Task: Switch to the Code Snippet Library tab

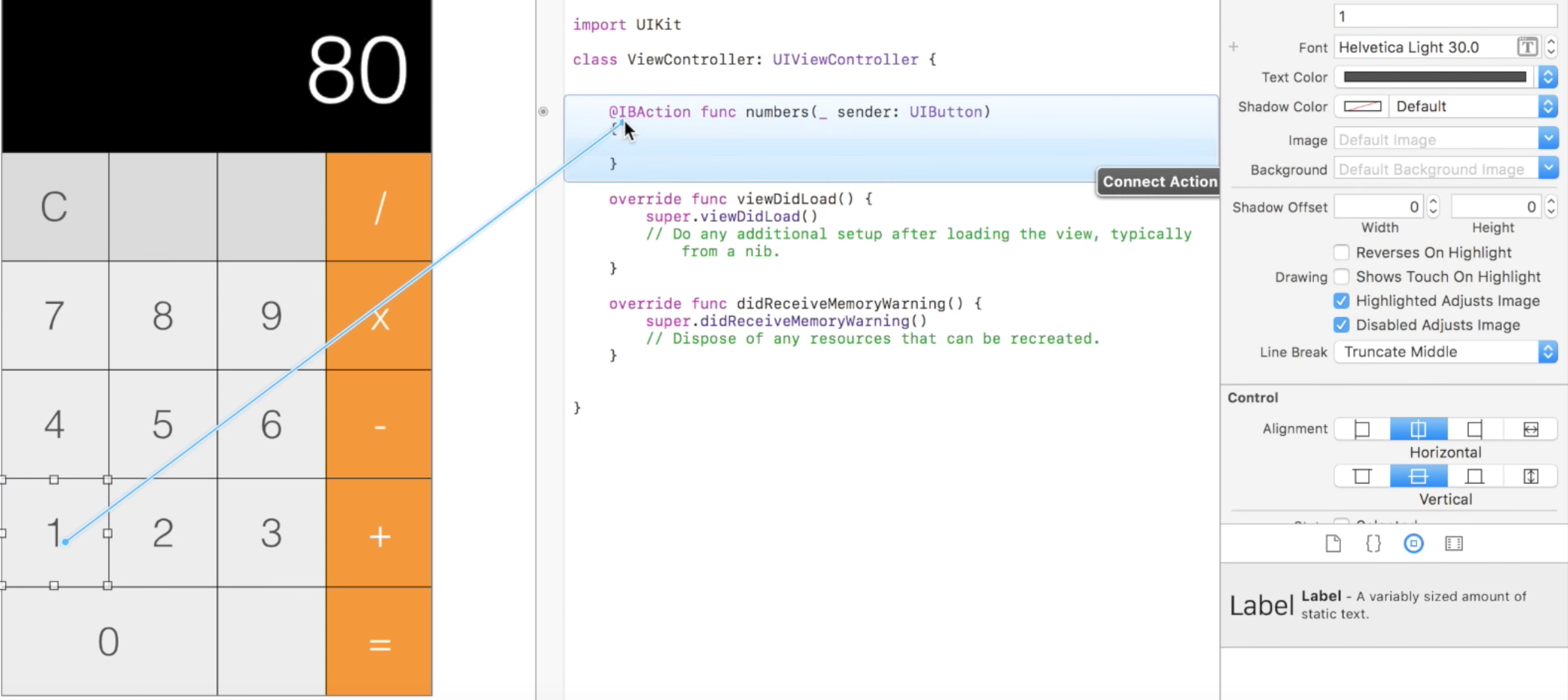Action: 1373,543
